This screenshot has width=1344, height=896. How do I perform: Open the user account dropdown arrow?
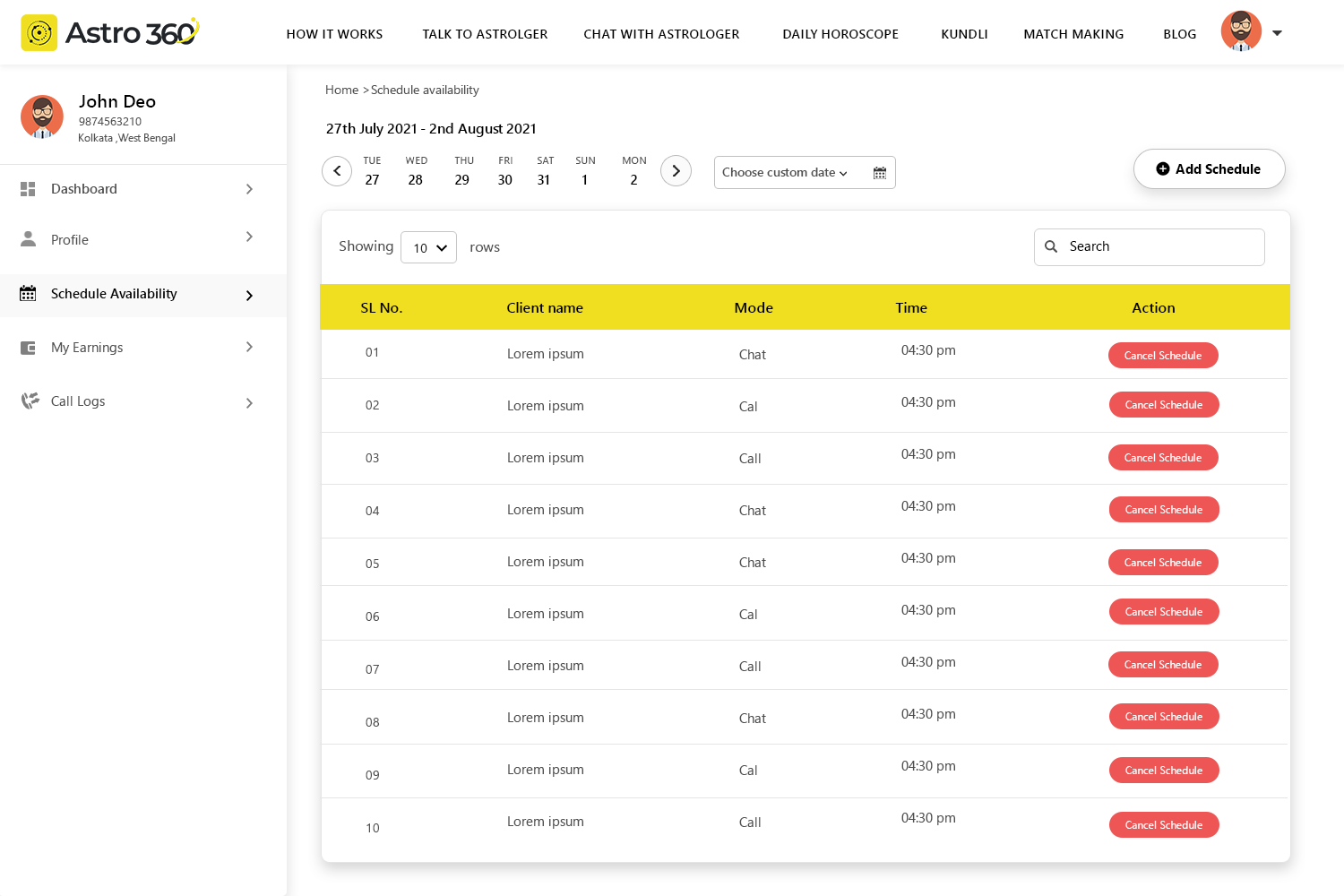pos(1277,33)
